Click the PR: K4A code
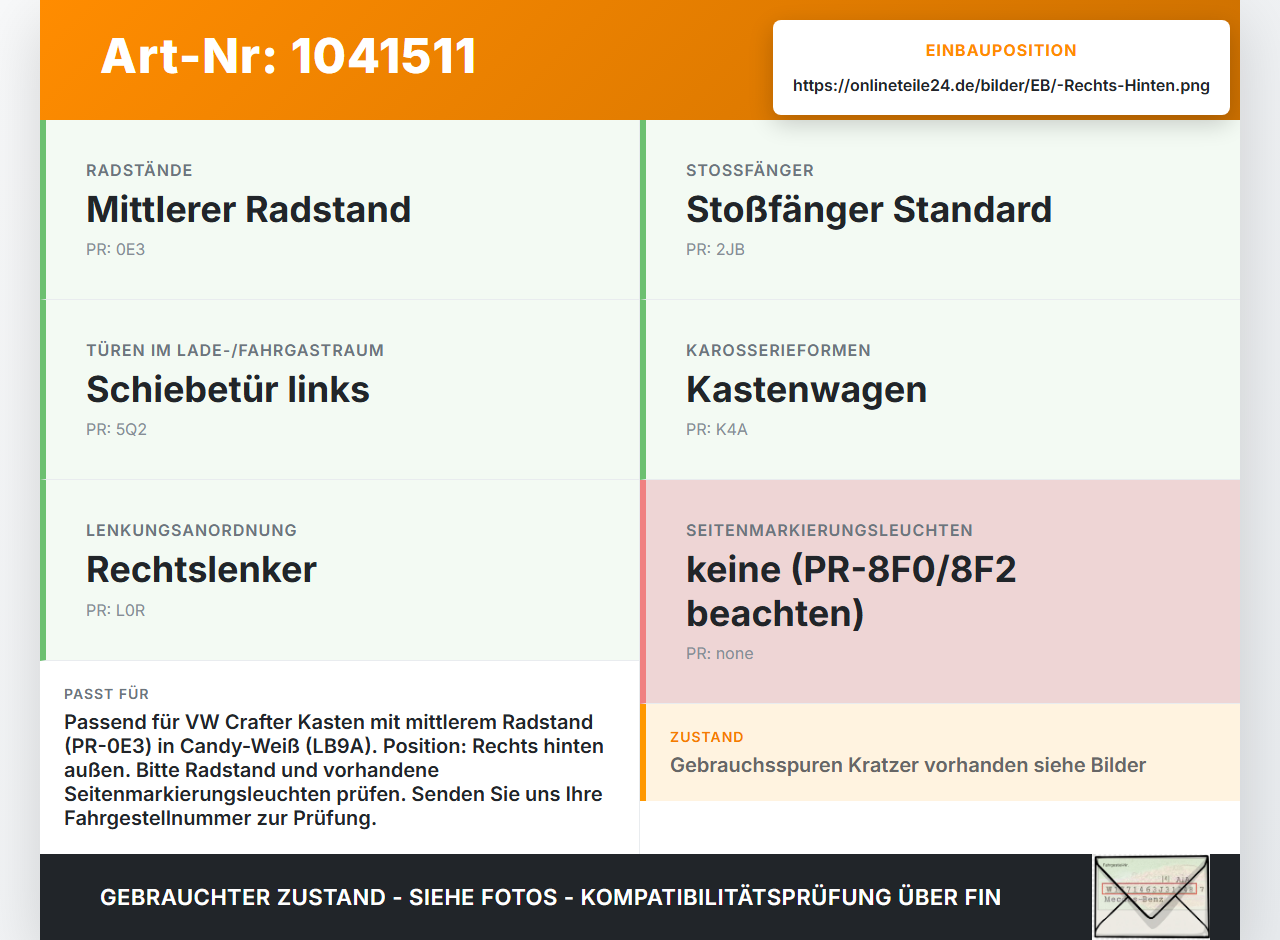 click(716, 429)
